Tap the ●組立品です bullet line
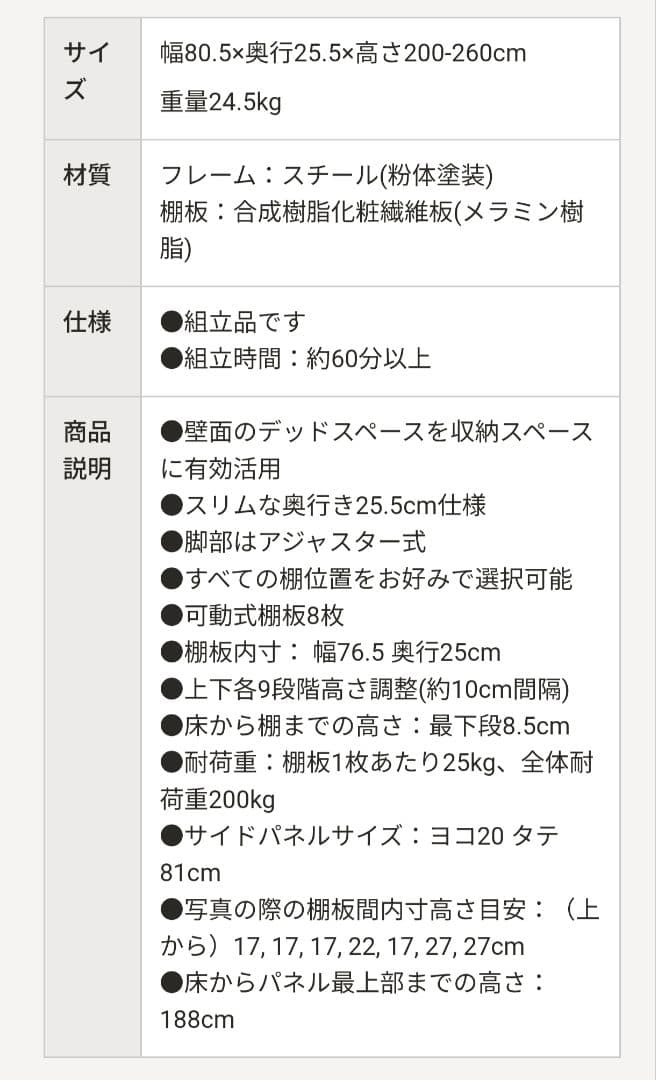656x1080 pixels. coord(233,322)
